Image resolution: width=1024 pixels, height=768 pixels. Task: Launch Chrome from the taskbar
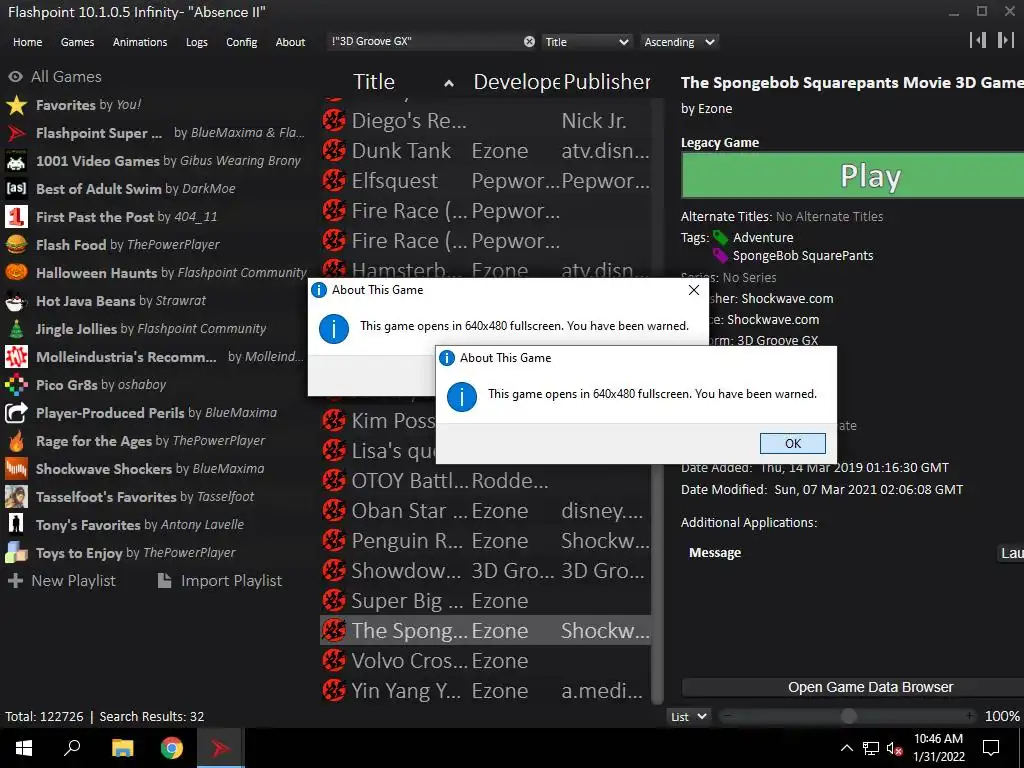172,748
